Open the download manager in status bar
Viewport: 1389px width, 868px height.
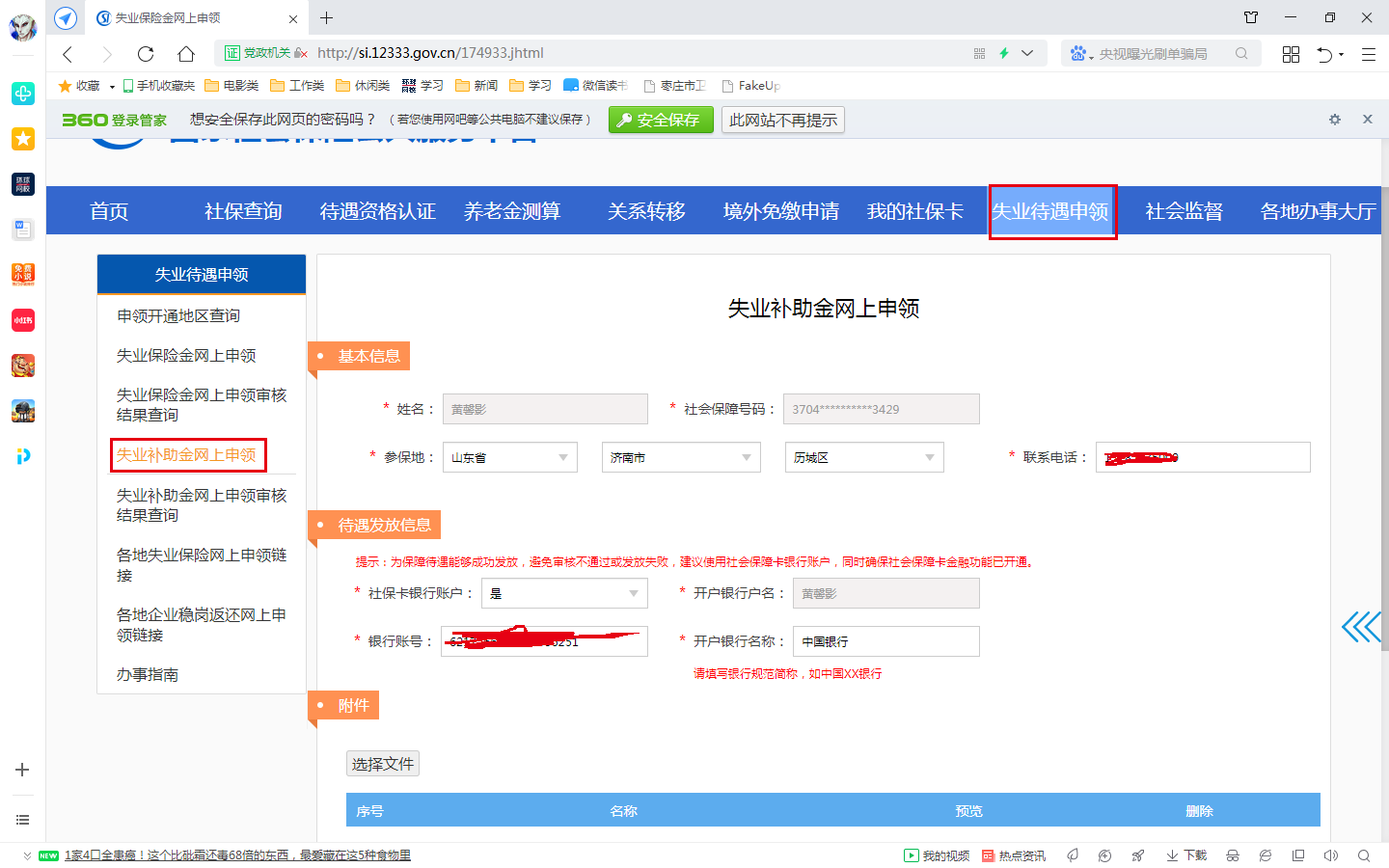click(1186, 855)
